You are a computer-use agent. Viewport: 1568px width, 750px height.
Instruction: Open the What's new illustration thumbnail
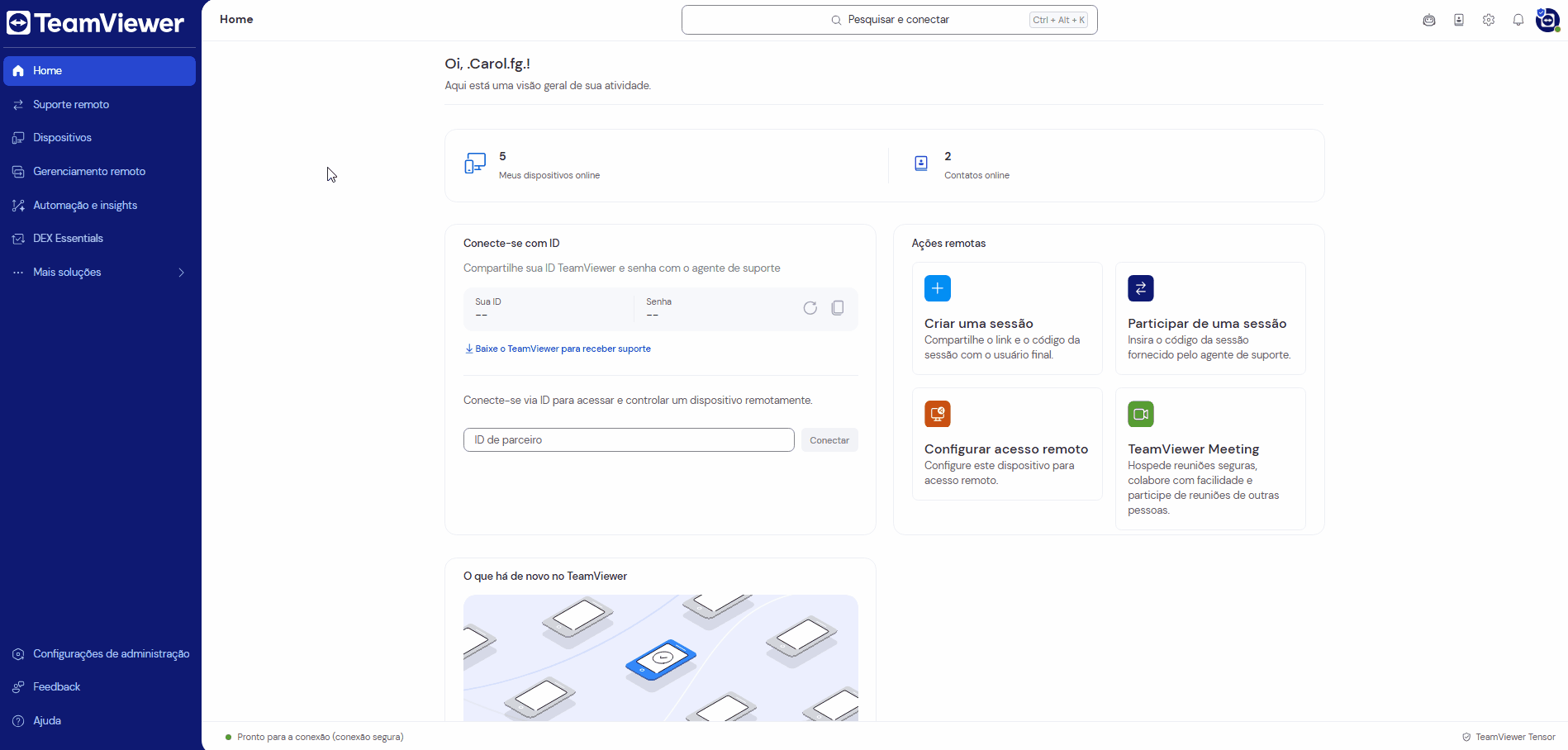pos(661,657)
